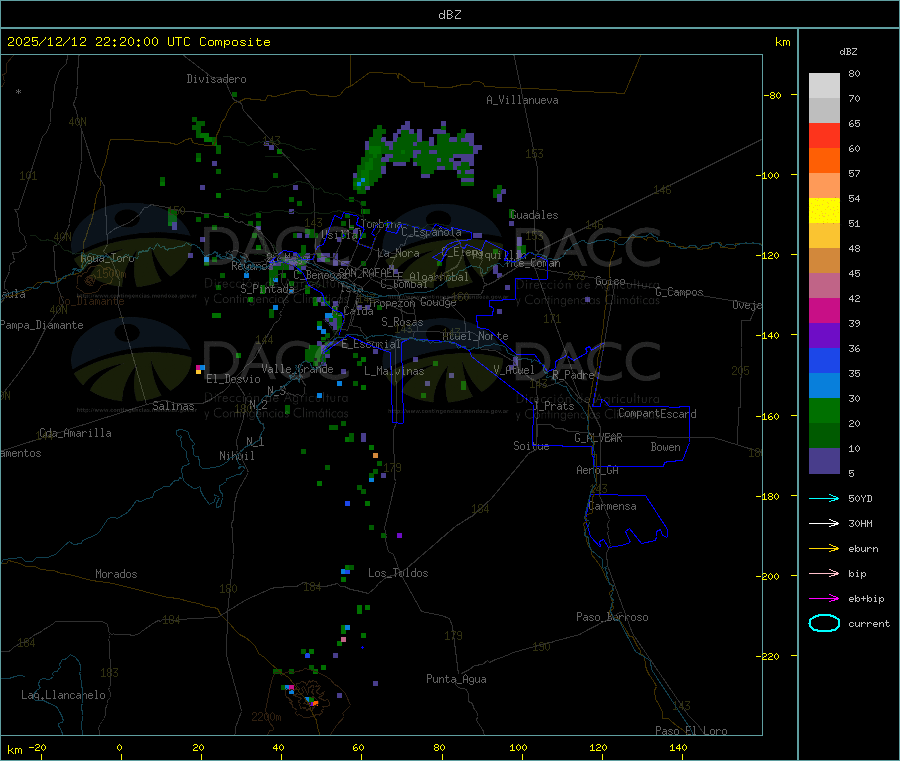The height and width of the screenshot is (761, 900).
Task: Click the 'G_Campos' map label
Action: [679, 292]
